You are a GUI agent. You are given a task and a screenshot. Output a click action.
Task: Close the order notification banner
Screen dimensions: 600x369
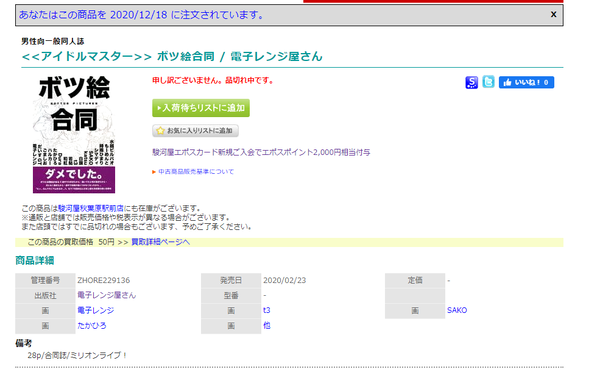553,15
